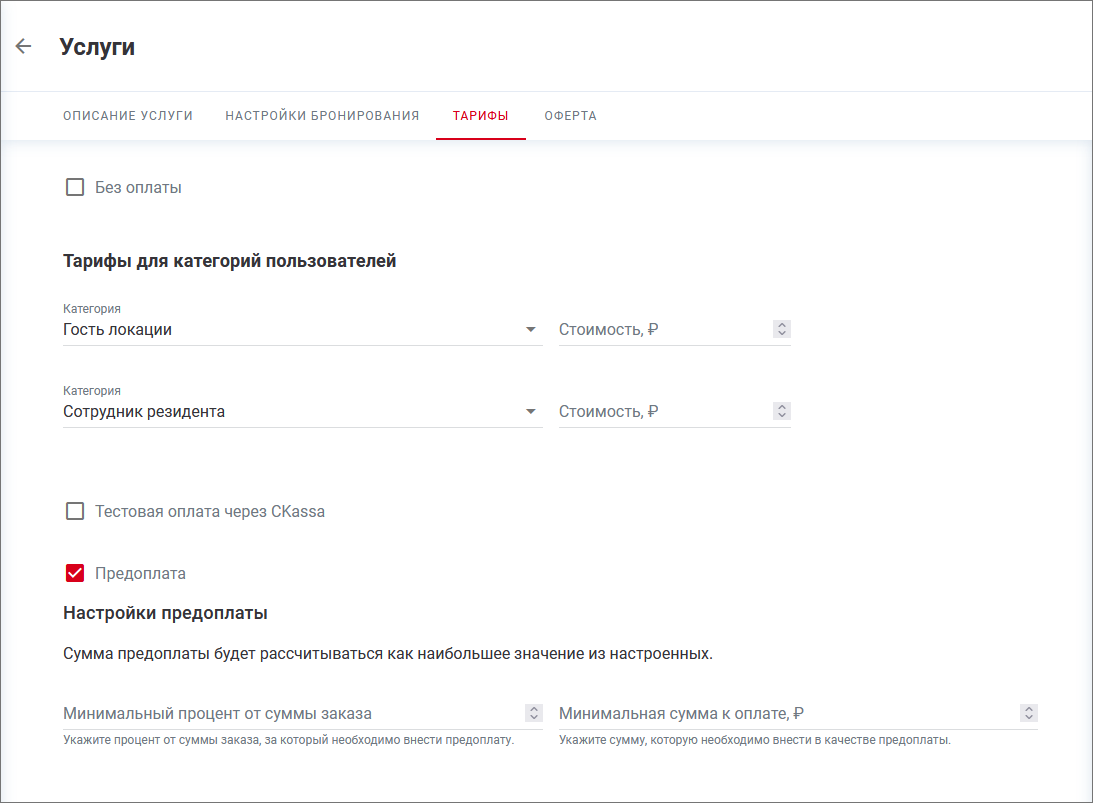Select the Тарифы tab

(480, 116)
